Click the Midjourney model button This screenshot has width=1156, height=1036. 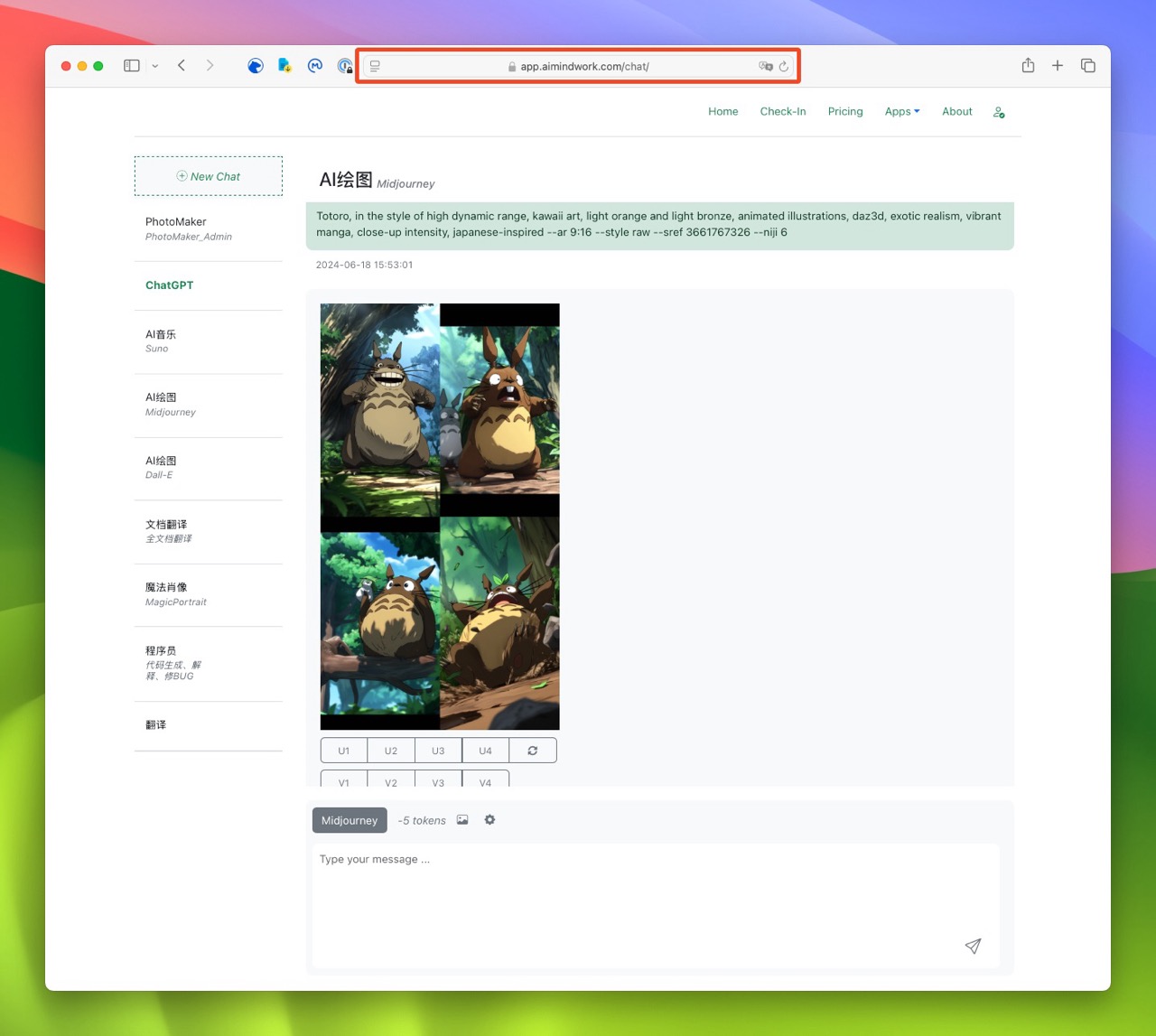coord(350,820)
